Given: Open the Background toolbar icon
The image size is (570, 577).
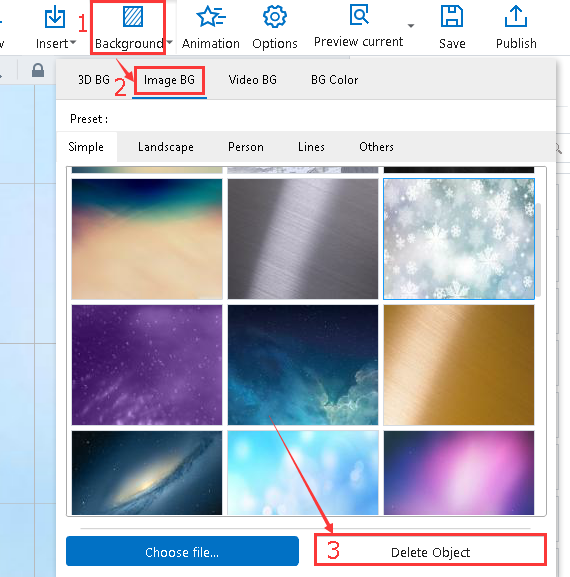Looking at the screenshot, I should pos(132,17).
